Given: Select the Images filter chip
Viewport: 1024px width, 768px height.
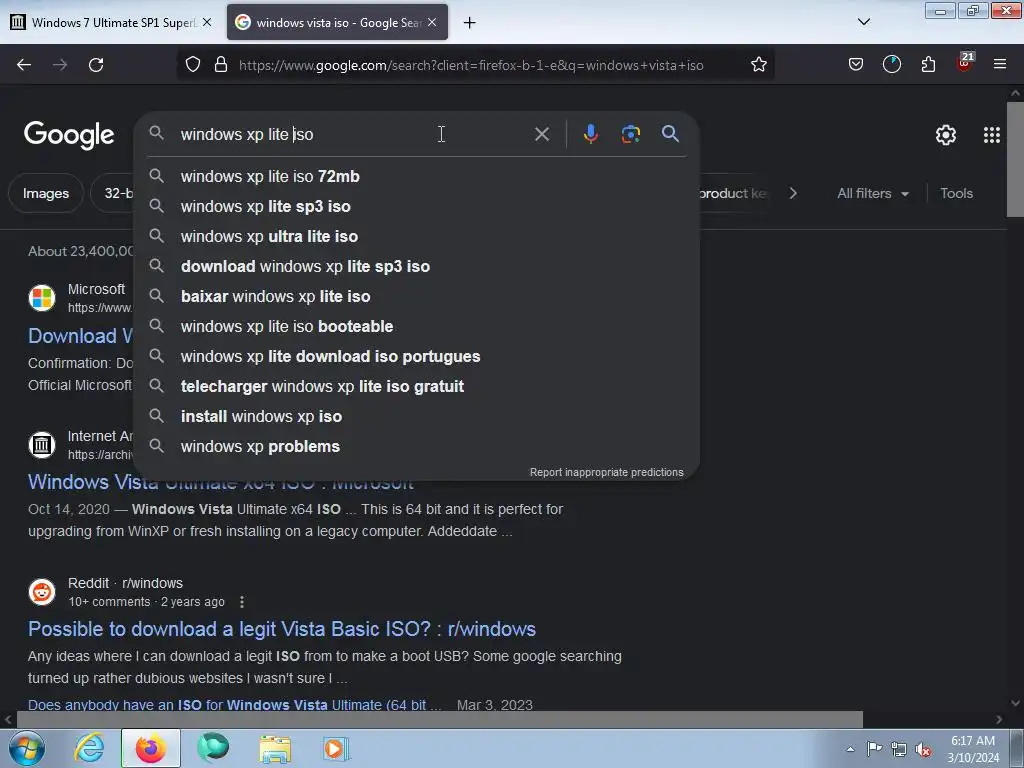Looking at the screenshot, I should [x=46, y=193].
